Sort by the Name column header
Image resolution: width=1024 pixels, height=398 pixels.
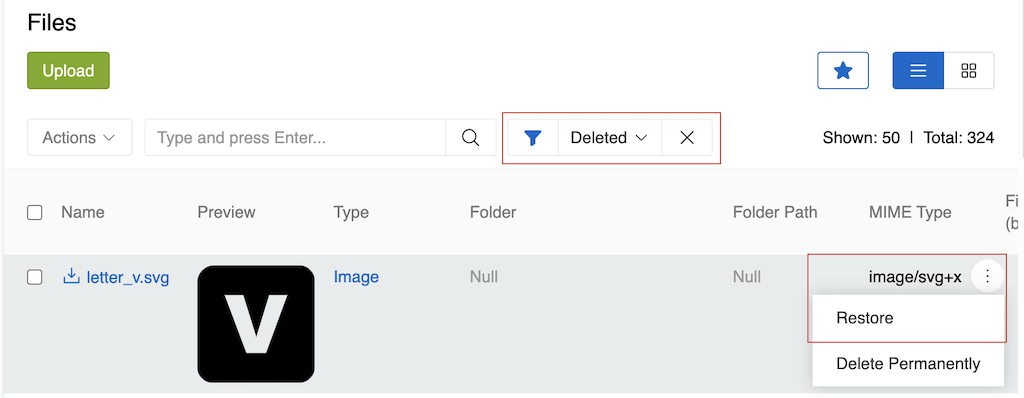83,212
